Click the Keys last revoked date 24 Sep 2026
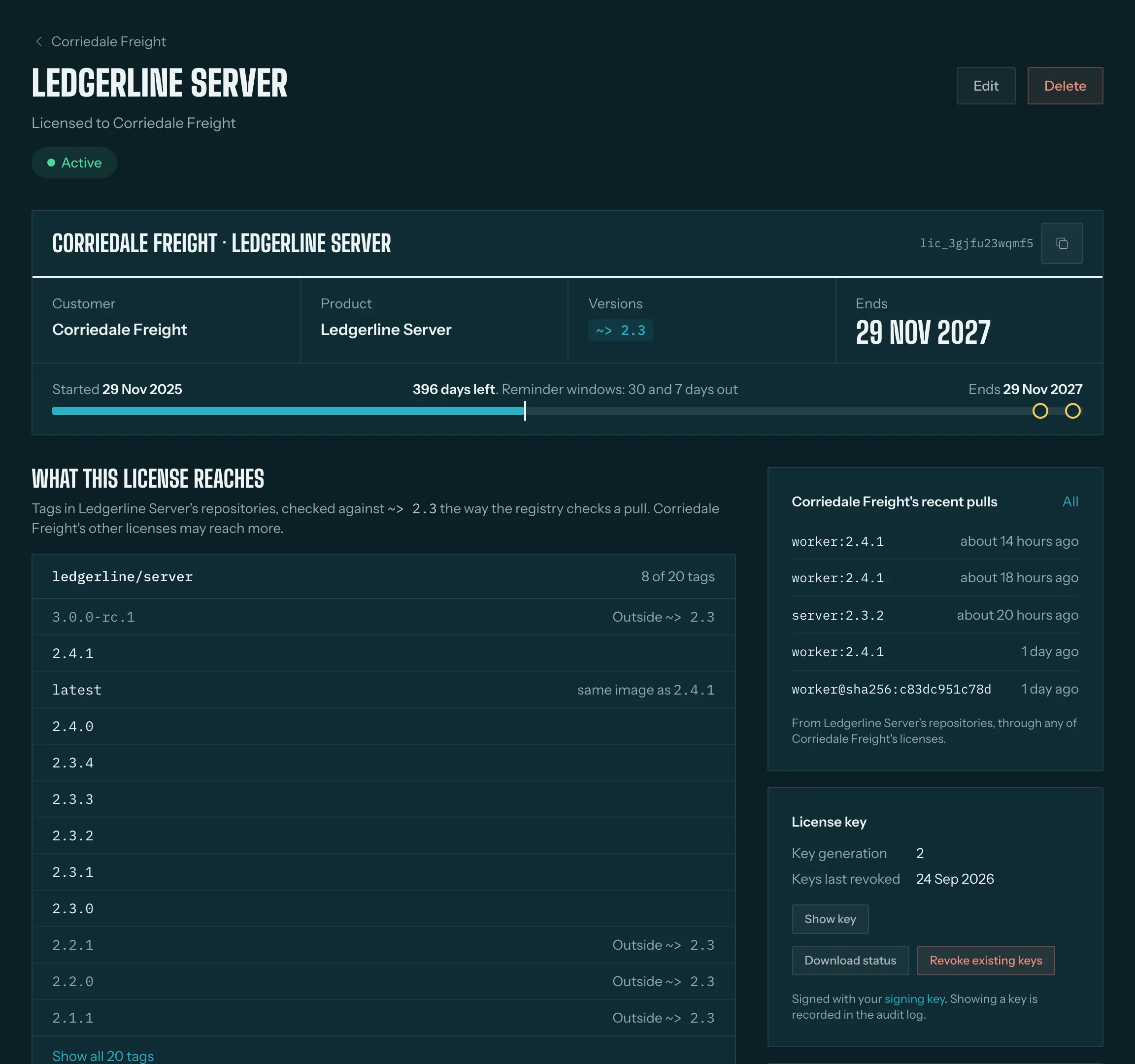Image resolution: width=1135 pixels, height=1064 pixels. pos(955,879)
